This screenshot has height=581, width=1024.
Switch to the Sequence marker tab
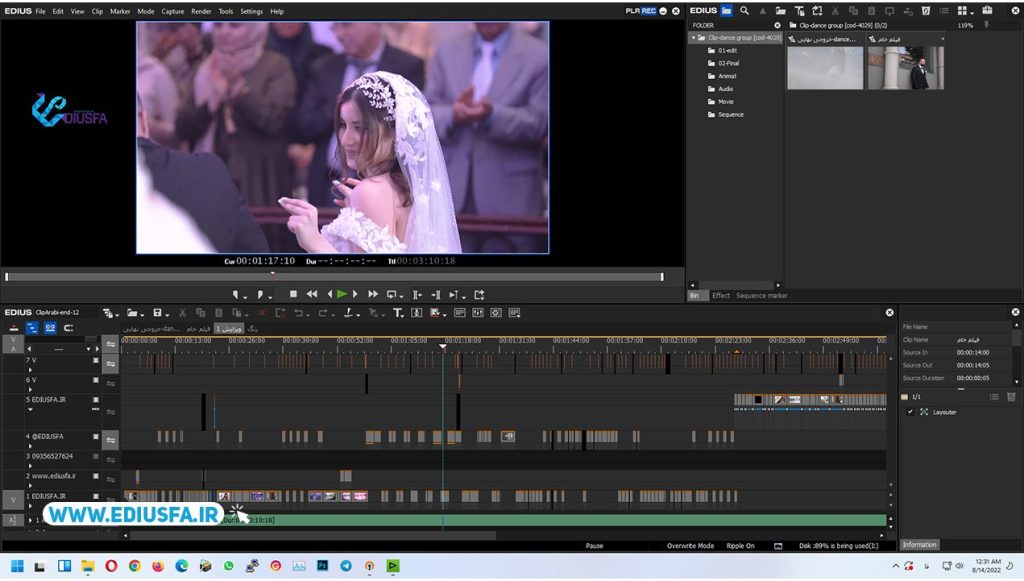[x=761, y=296]
